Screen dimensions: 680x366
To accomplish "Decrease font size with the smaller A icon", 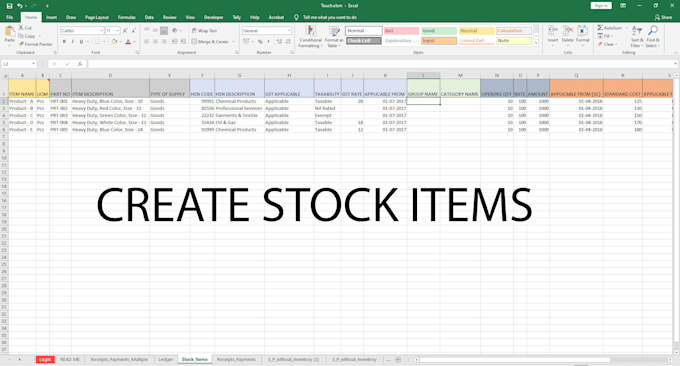I will click(134, 31).
